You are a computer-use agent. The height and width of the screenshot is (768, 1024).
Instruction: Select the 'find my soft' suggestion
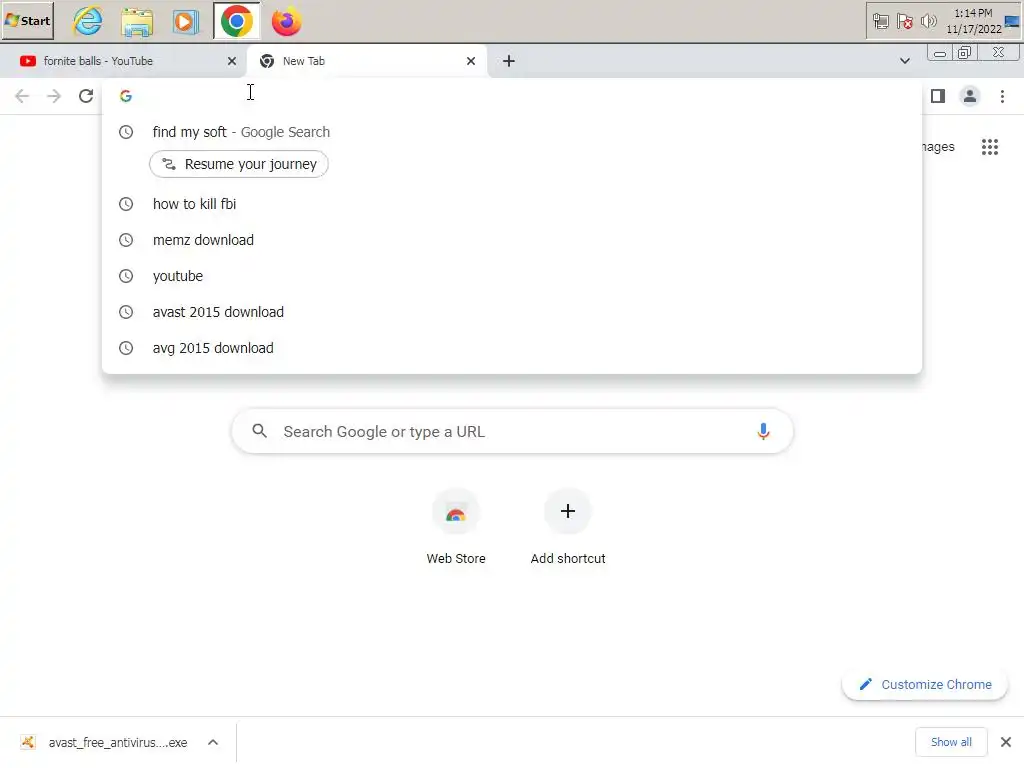[x=512, y=132]
